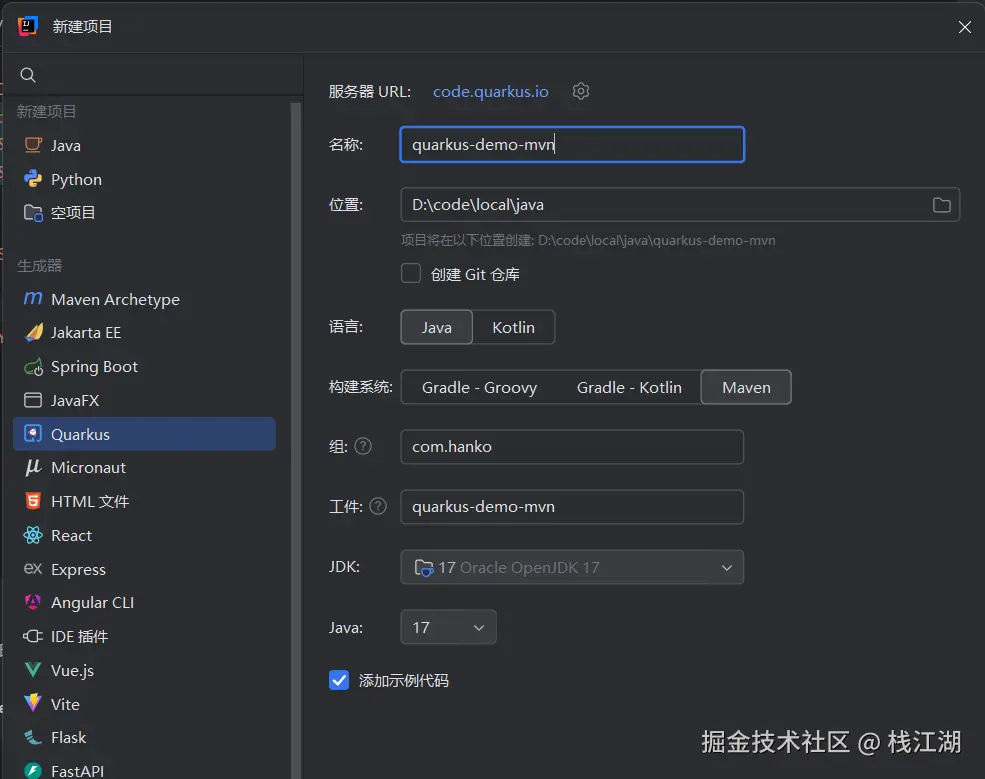Click the Vite lightning icon
Image resolution: width=985 pixels, height=779 pixels.
pos(33,703)
